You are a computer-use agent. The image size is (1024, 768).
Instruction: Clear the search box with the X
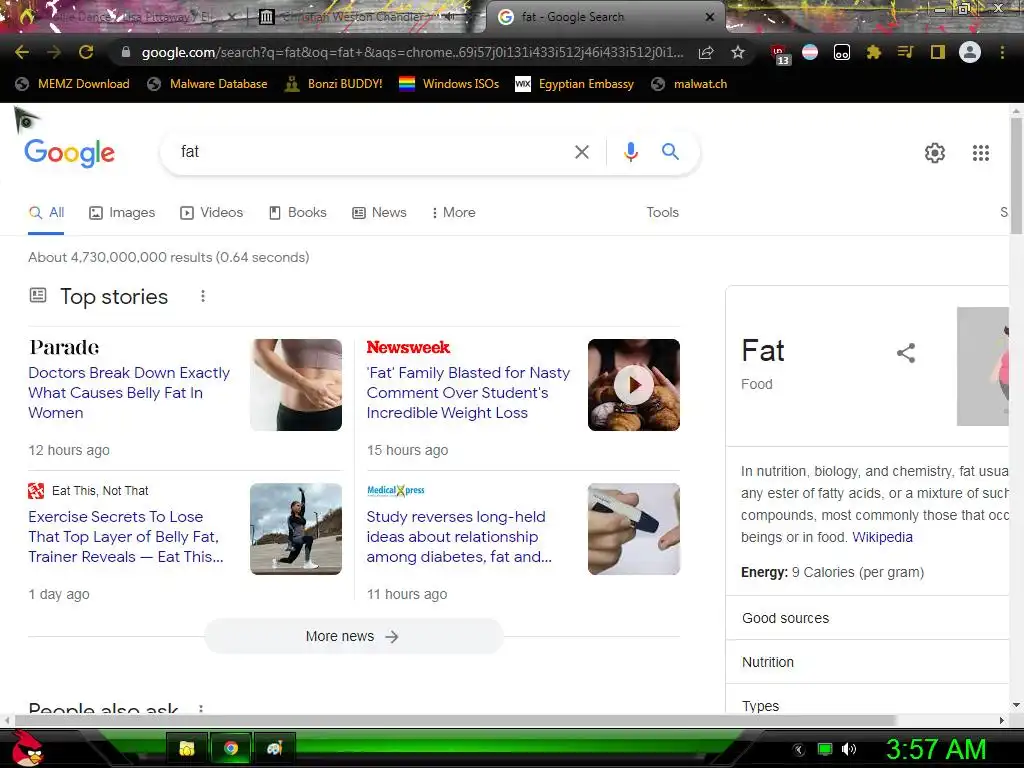[x=582, y=152]
